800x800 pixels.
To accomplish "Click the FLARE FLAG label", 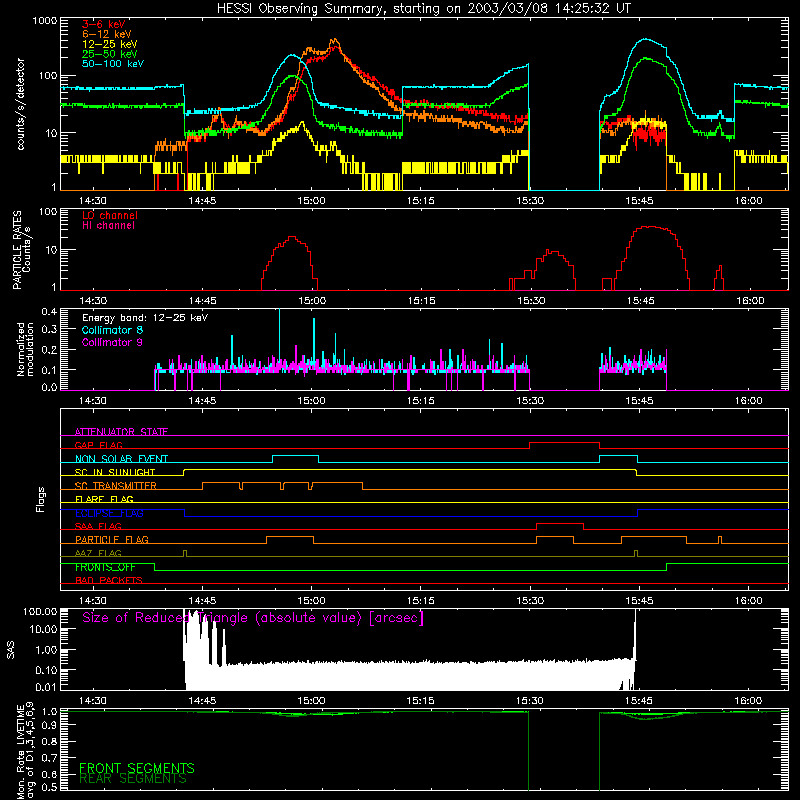I will tap(104, 499).
